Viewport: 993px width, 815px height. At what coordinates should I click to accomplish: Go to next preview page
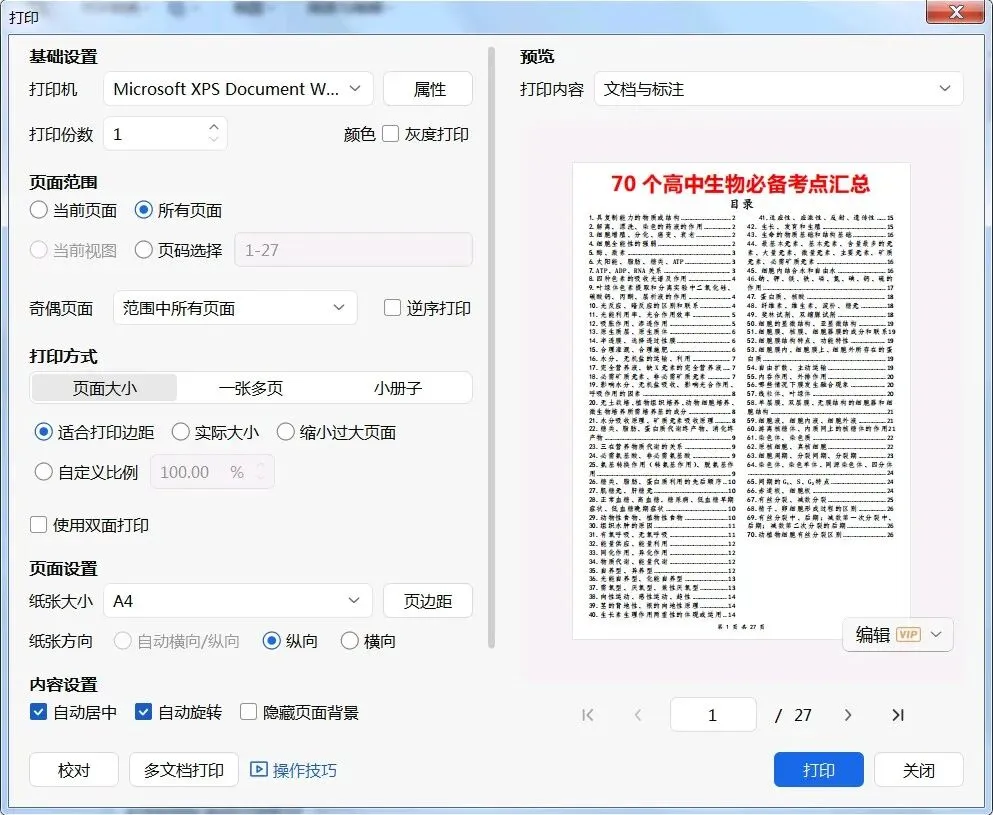848,715
